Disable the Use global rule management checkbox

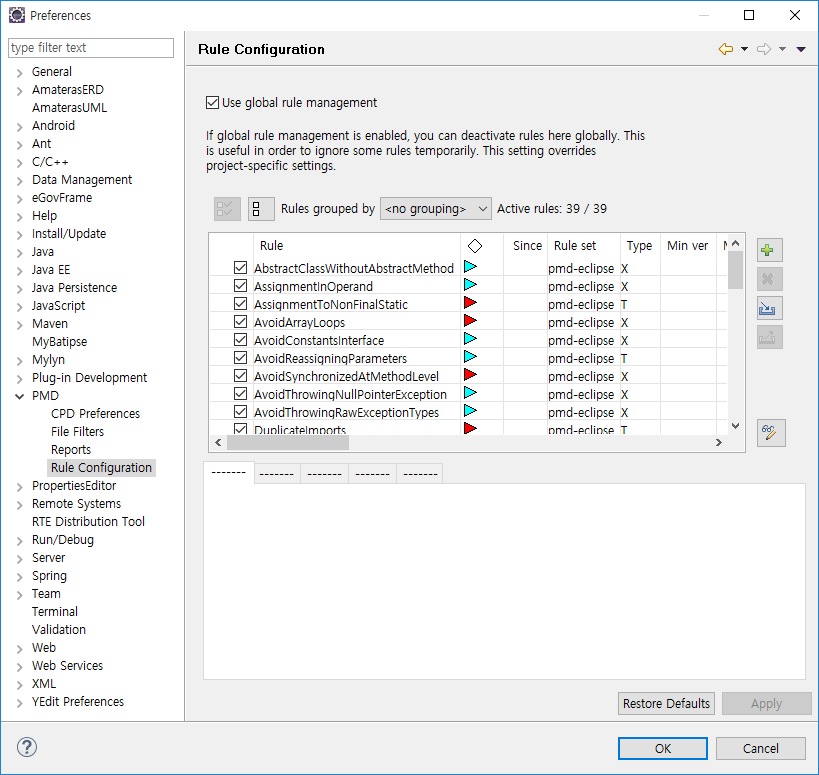[212, 102]
